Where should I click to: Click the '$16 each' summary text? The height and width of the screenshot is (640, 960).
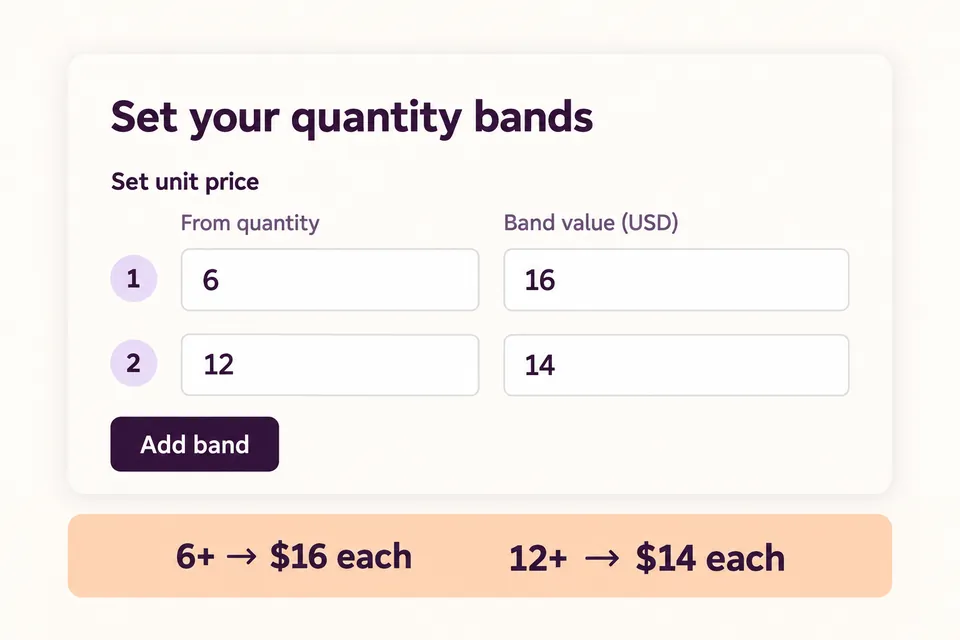[x=341, y=556]
